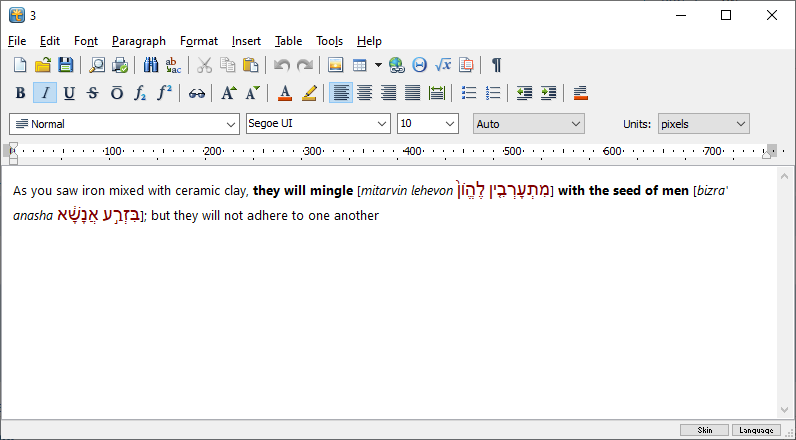Click the increase font size icon

tap(228, 93)
